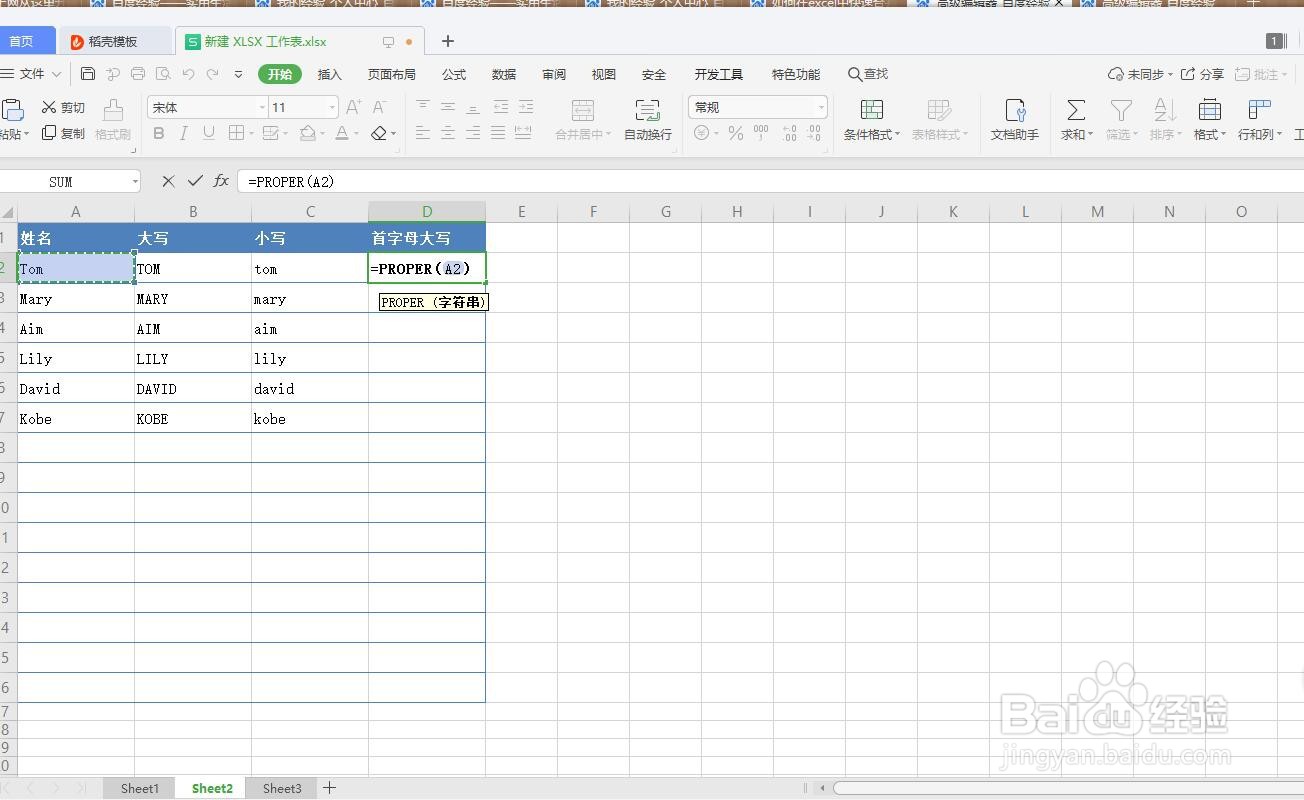Click the Decrease Decimal icon
This screenshot has width=1304, height=800.
pos(814,133)
